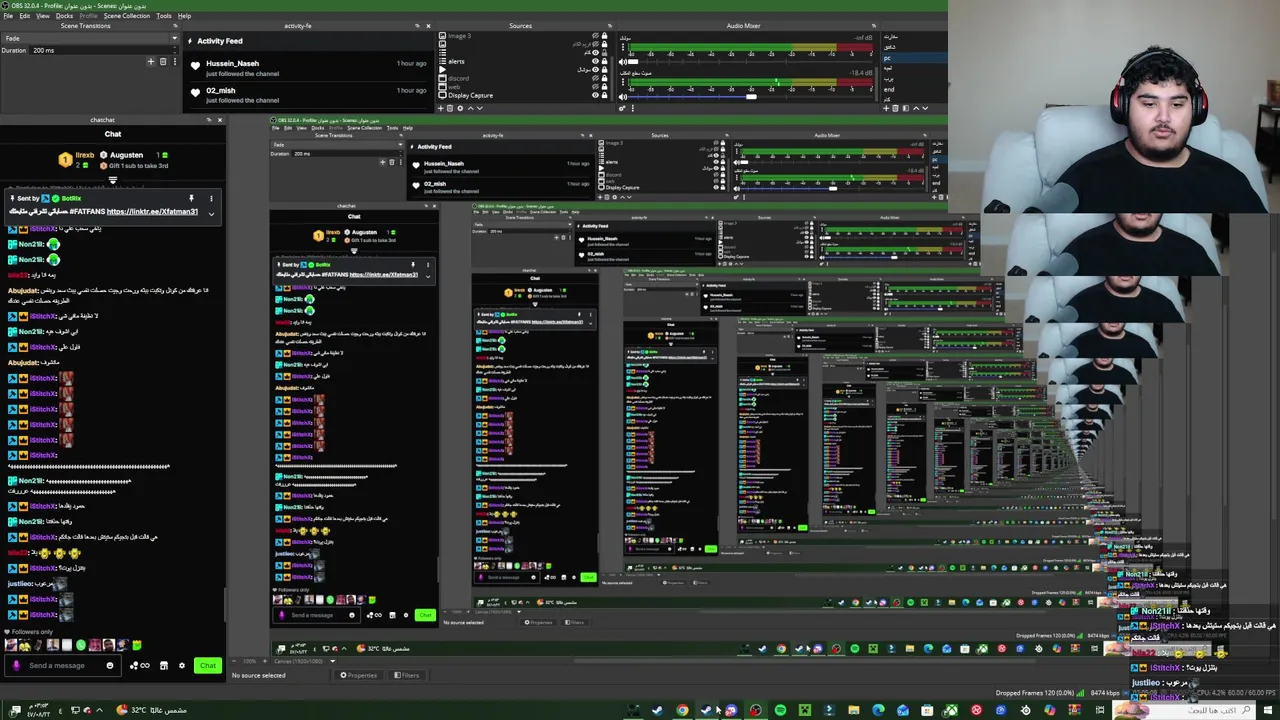Open the Help menu
The image size is (1280, 720).
pyautogui.click(x=185, y=16)
